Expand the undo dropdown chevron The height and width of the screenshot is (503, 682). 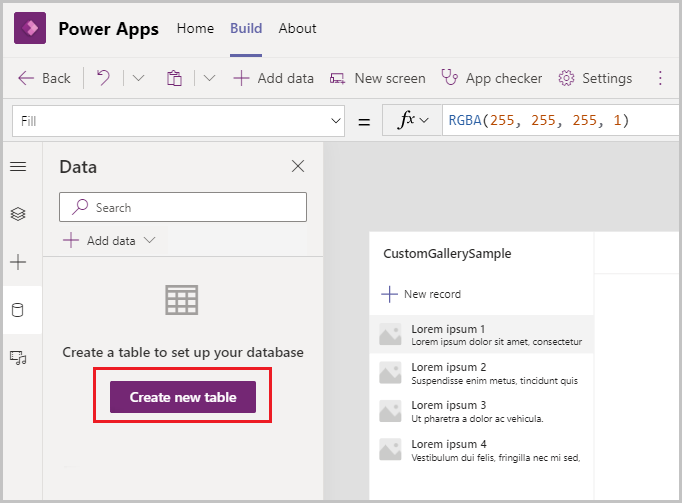tap(138, 78)
